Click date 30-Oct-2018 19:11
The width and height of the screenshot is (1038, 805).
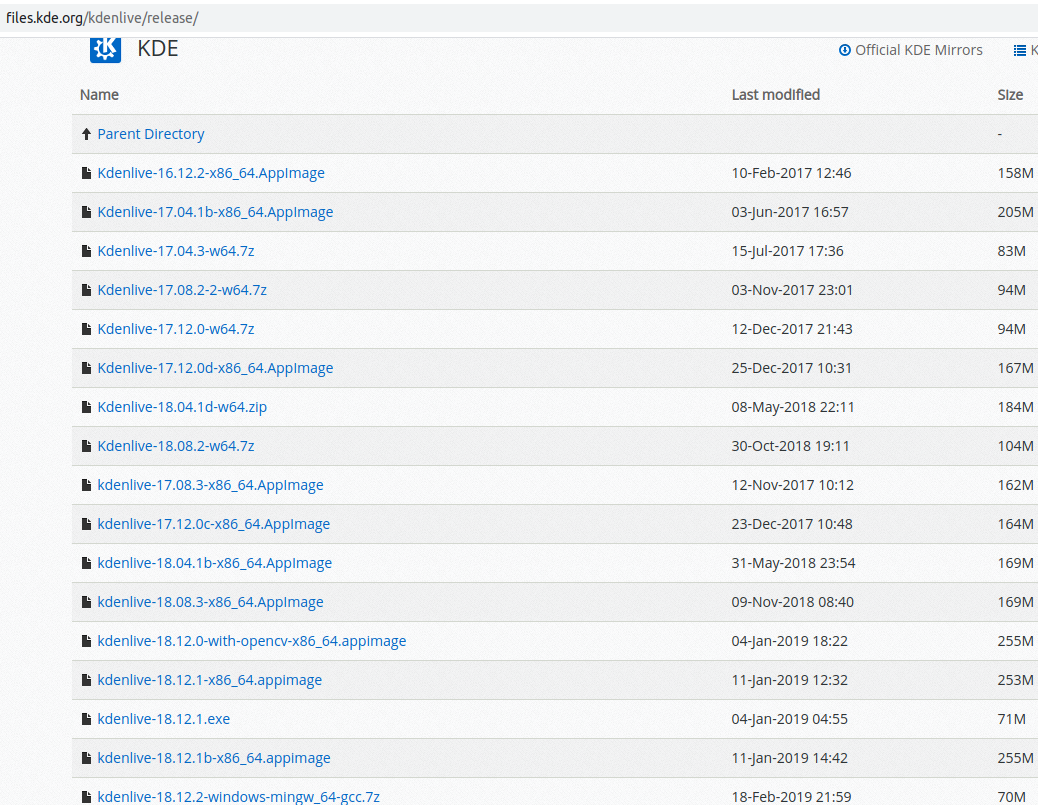coord(790,447)
